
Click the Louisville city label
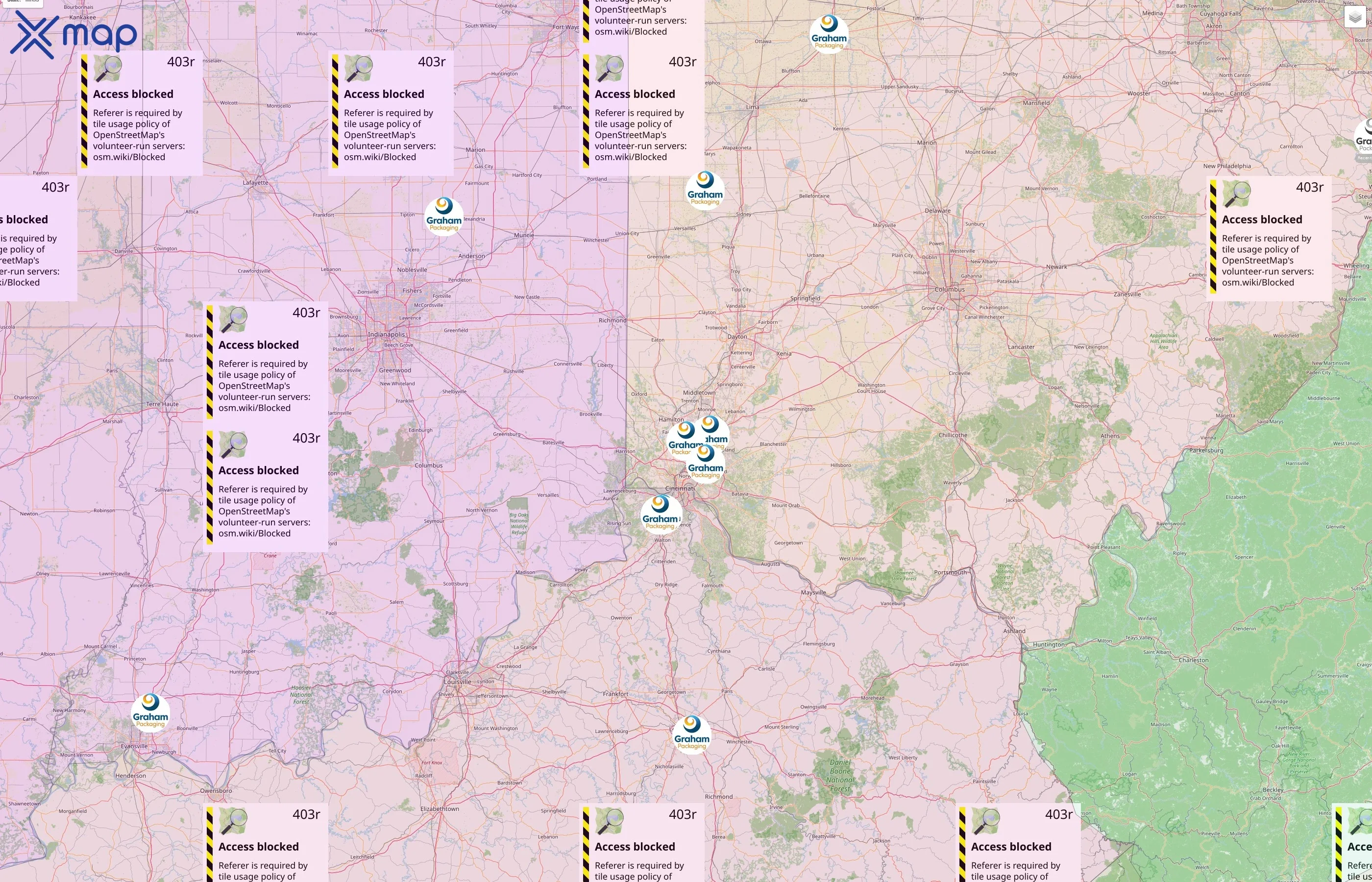458,682
